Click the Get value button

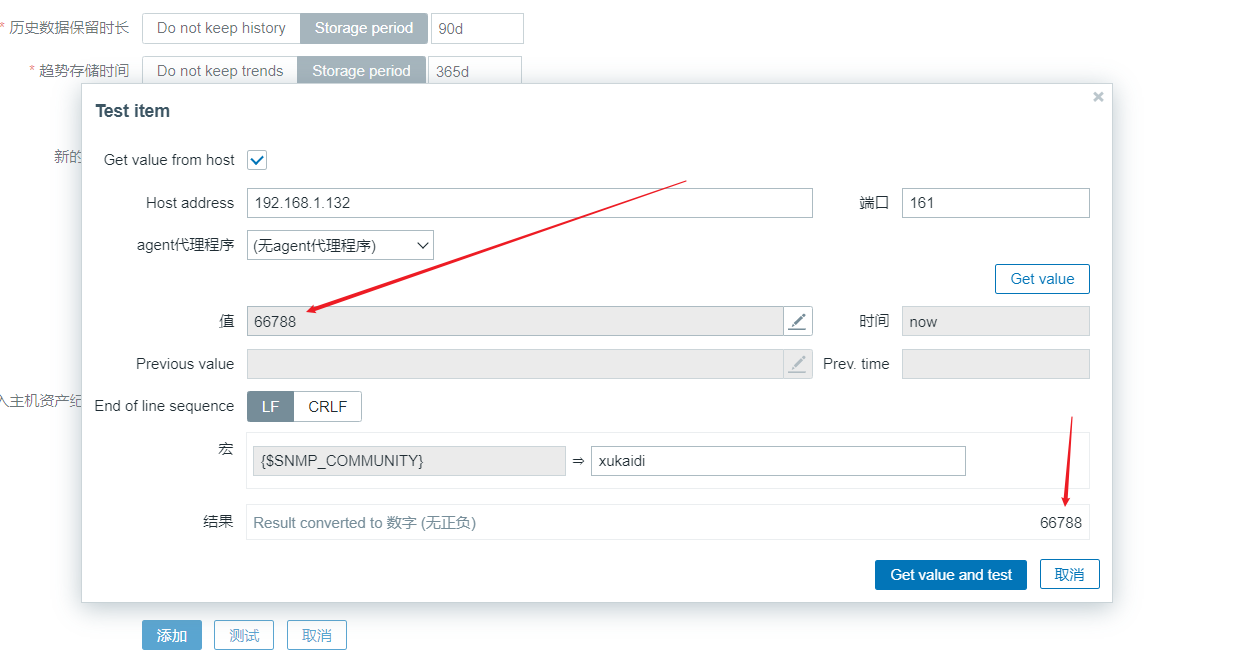click(1042, 279)
